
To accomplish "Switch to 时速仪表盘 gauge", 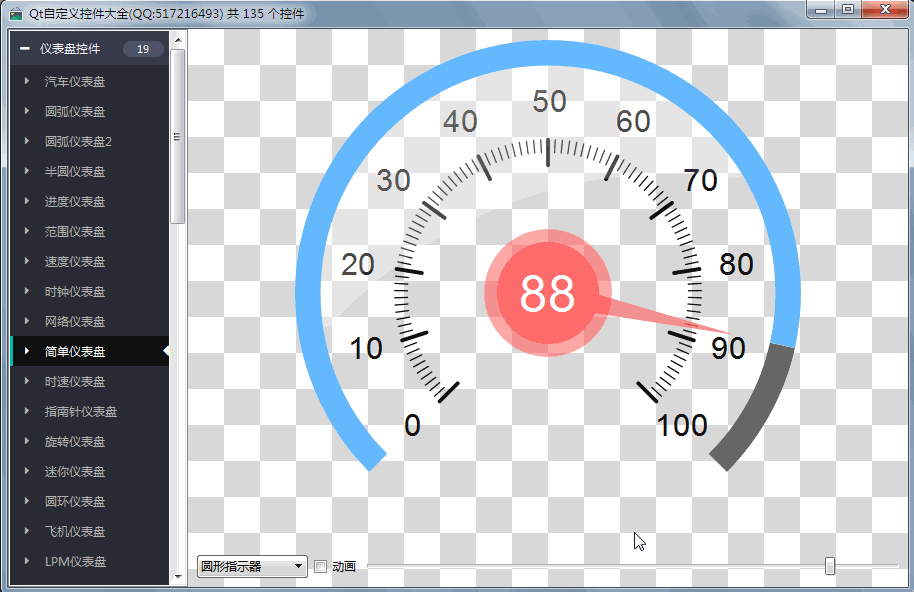I will 75,381.
